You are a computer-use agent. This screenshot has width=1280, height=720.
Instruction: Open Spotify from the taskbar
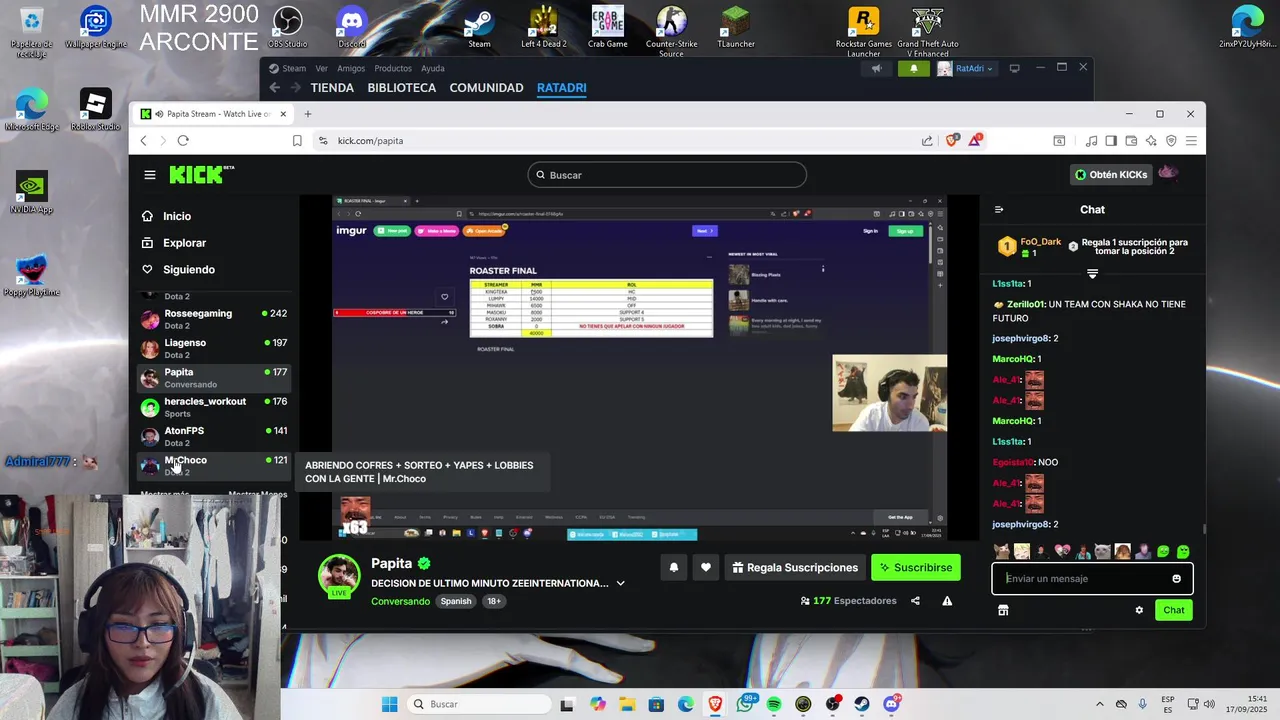coord(774,705)
